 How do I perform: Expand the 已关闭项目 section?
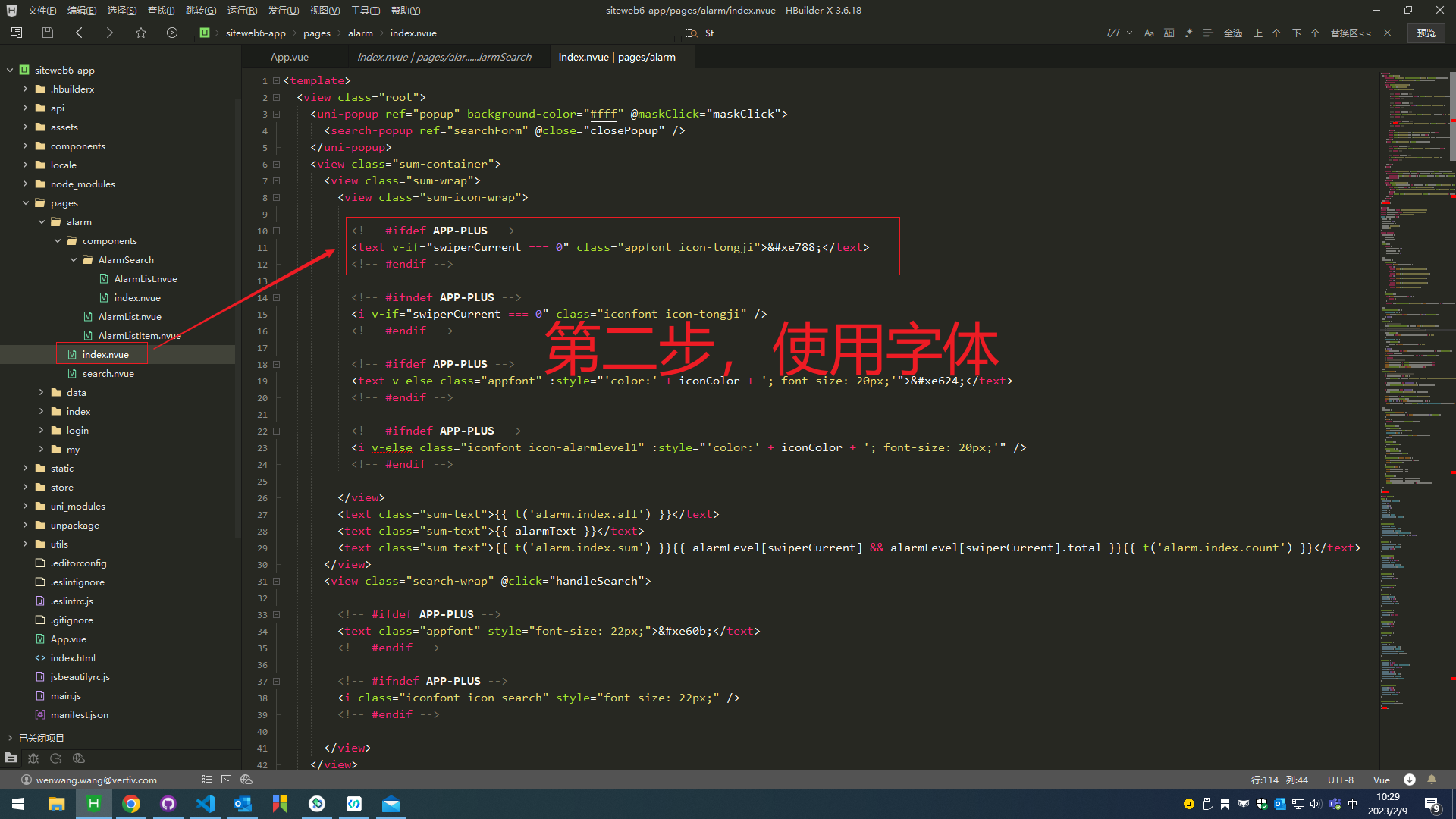[x=10, y=738]
